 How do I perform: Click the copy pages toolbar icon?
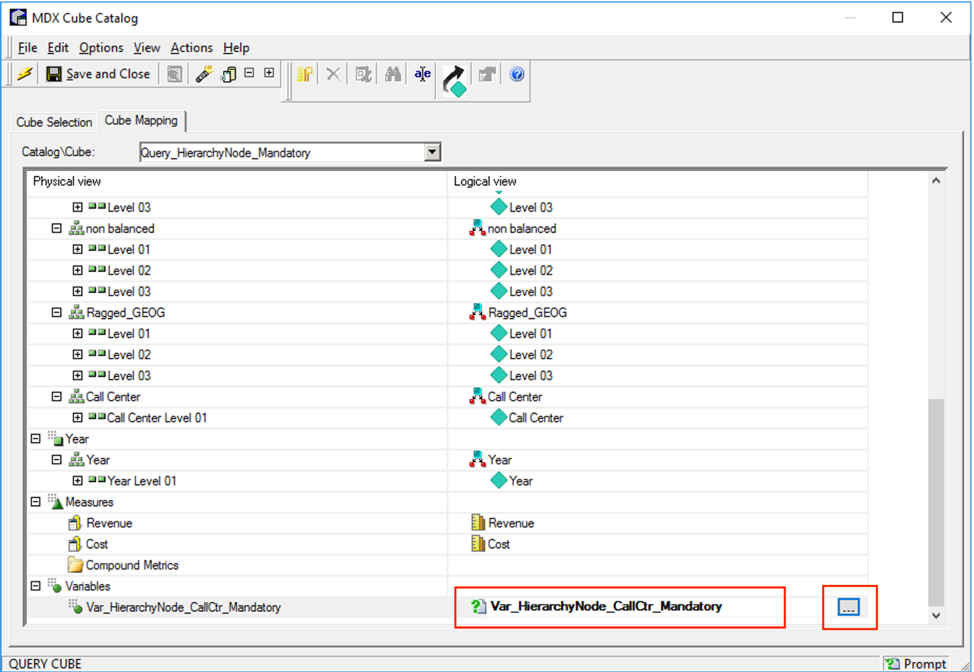[x=227, y=73]
